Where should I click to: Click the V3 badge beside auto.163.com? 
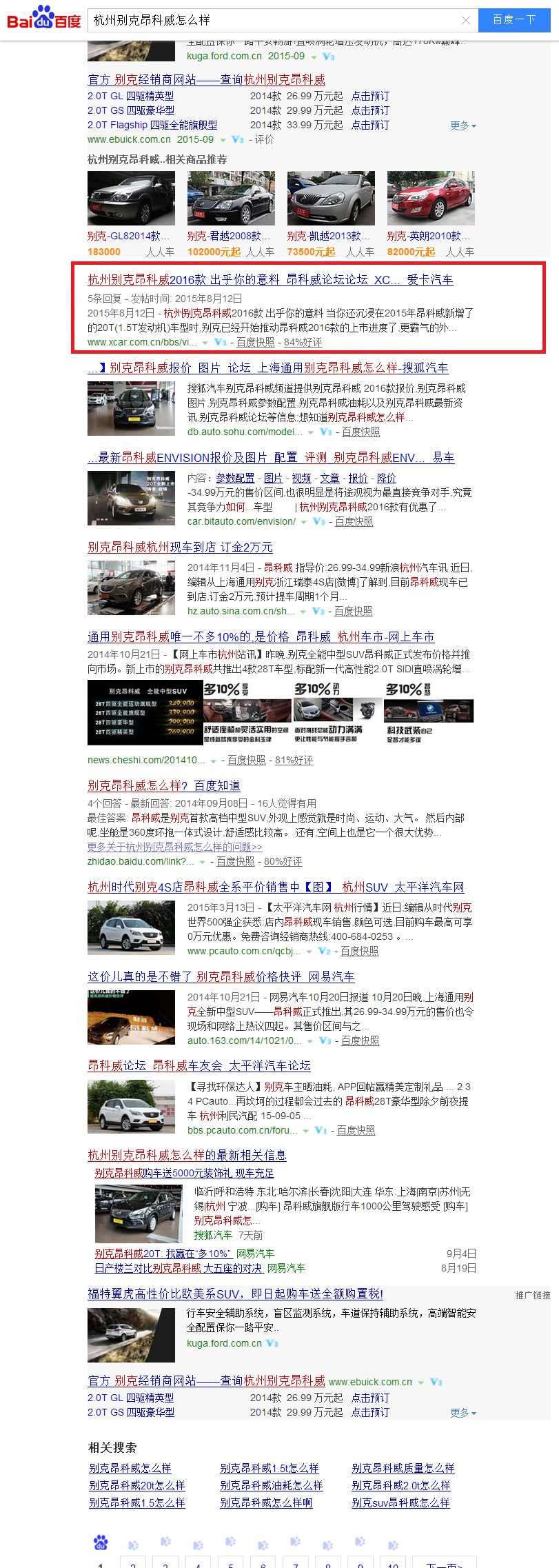(x=325, y=1041)
